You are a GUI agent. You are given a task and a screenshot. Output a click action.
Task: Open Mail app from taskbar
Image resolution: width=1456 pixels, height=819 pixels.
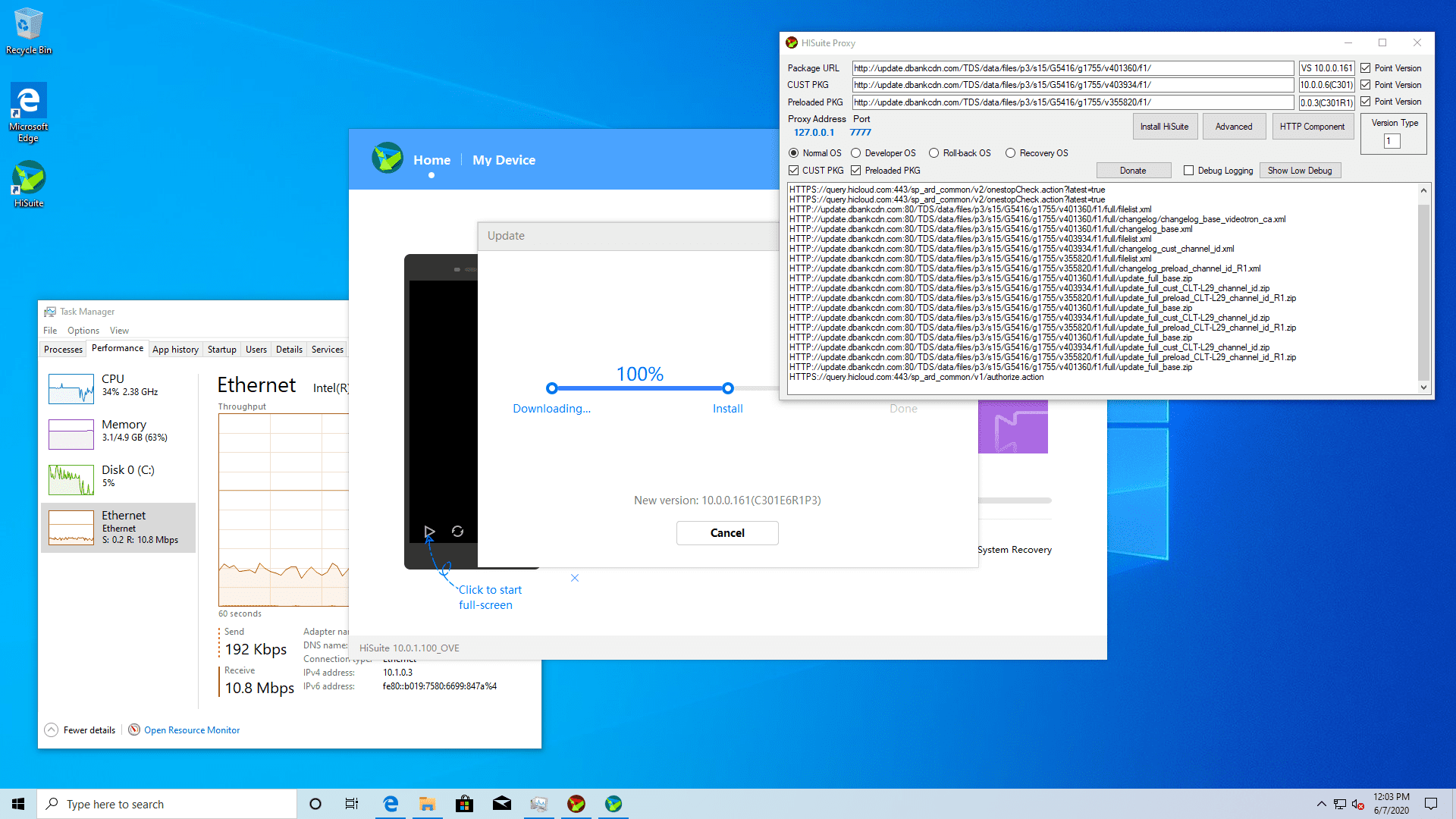click(x=502, y=804)
